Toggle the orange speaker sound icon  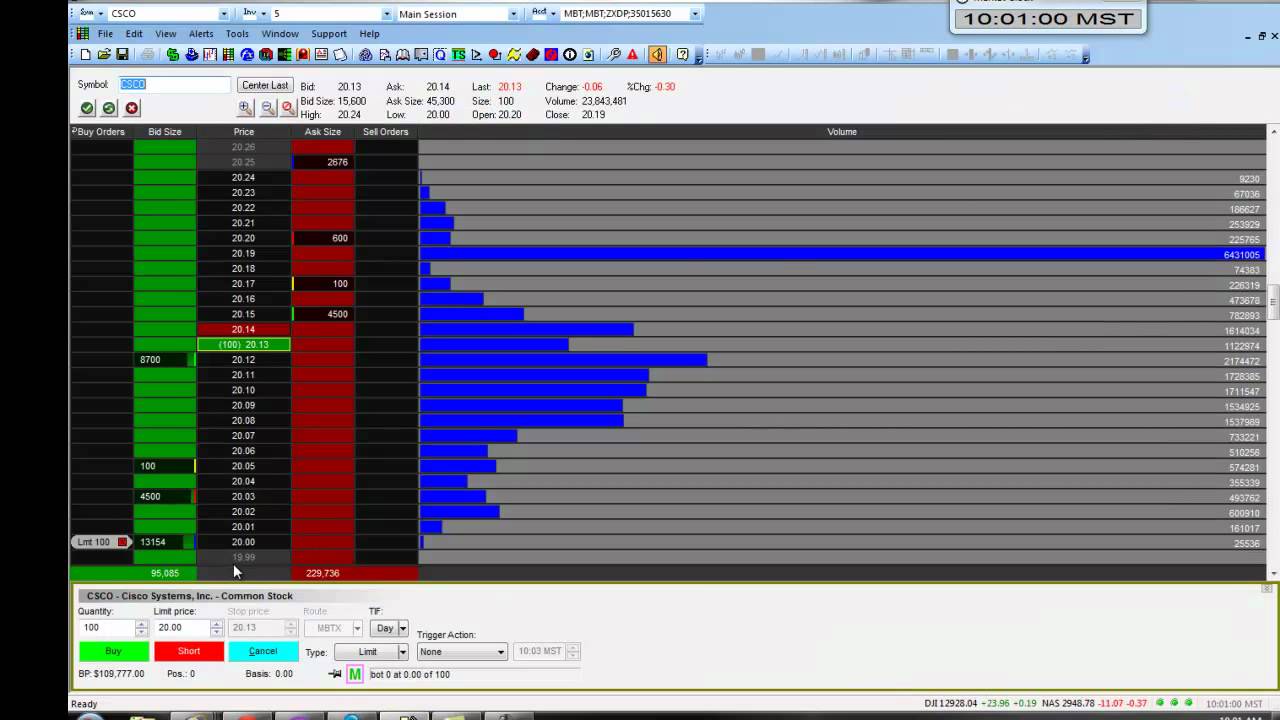click(x=657, y=55)
